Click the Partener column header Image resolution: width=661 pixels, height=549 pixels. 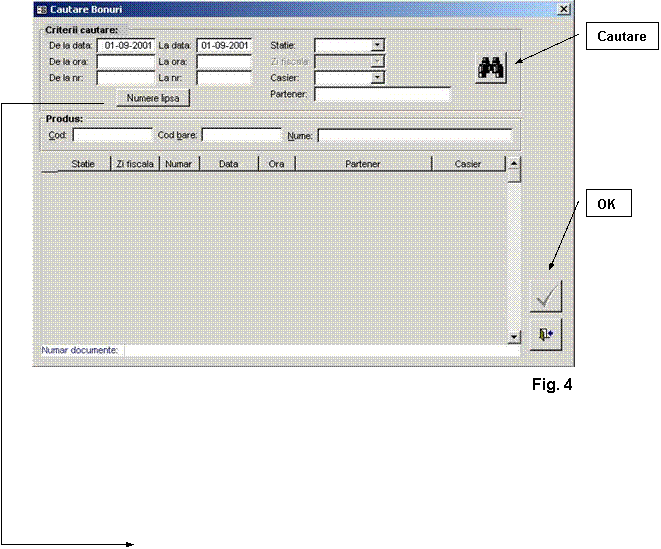tap(363, 164)
